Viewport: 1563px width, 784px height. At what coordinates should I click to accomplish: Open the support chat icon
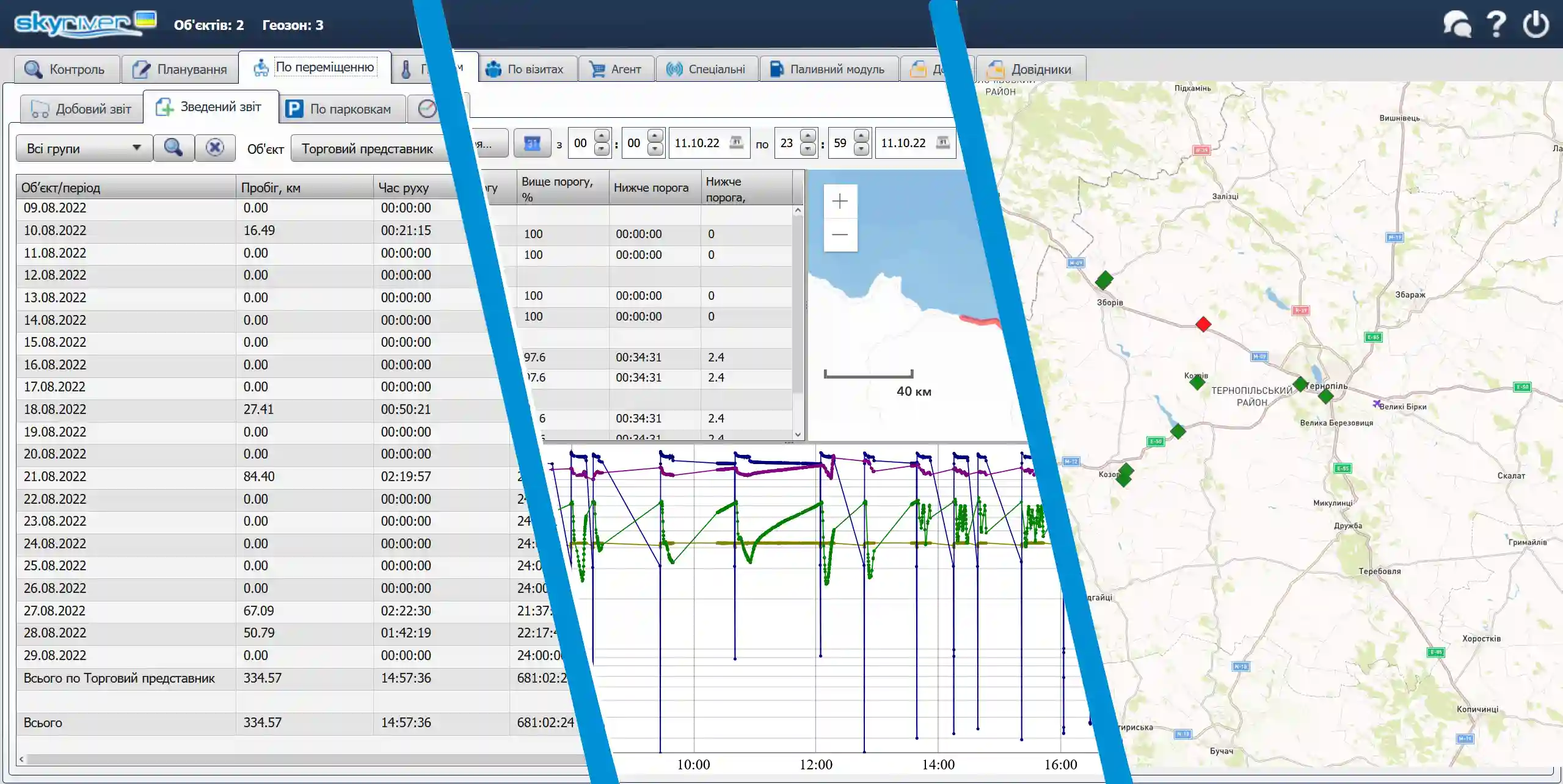[1457, 25]
